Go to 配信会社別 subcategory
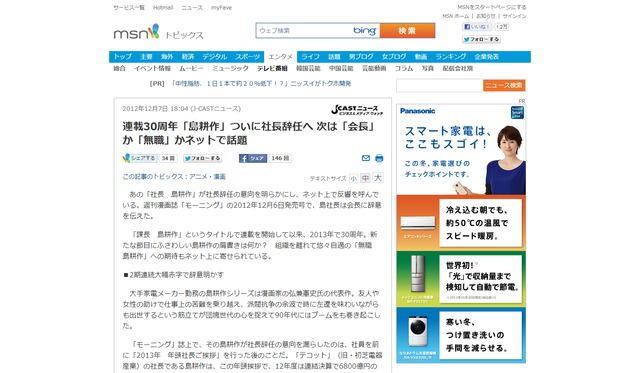 [x=458, y=69]
